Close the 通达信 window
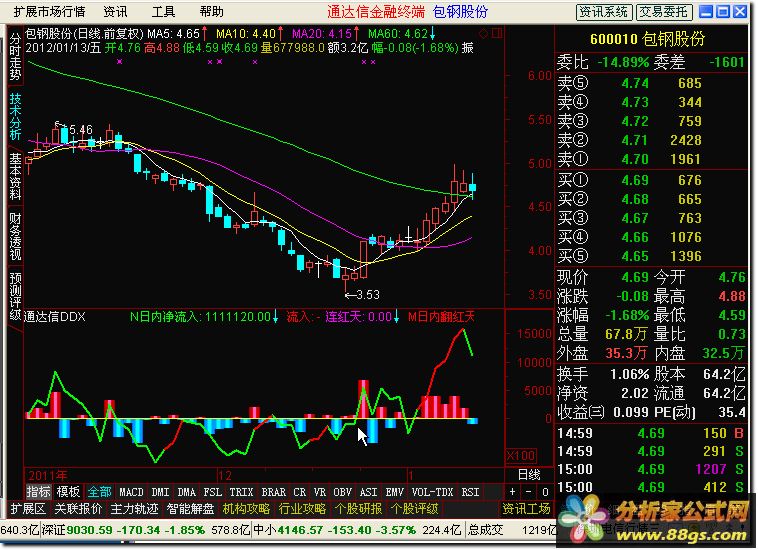 coord(740,12)
